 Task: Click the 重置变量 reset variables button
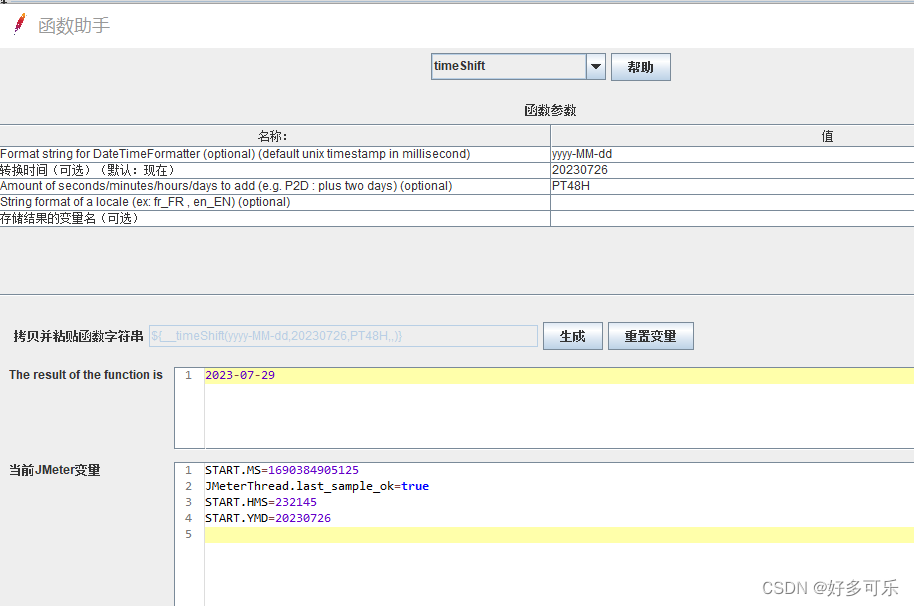(x=651, y=336)
